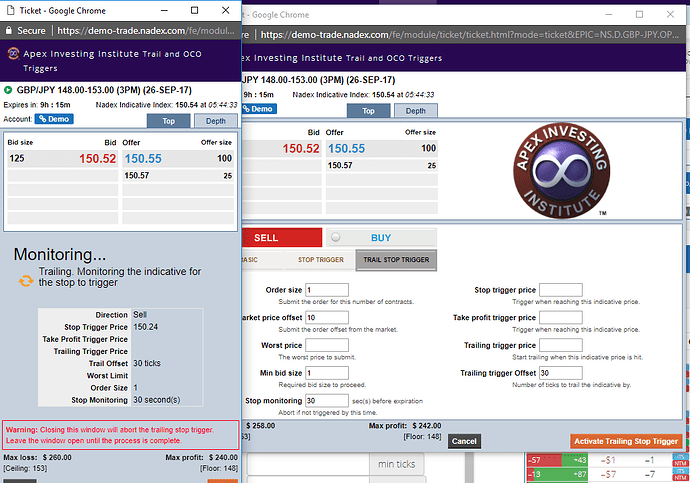Switch to Top tab in back window

pyautogui.click(x=368, y=111)
